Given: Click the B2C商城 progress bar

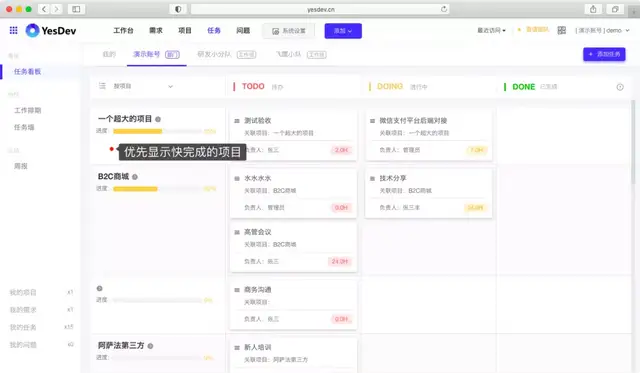Looking at the screenshot, I should (157, 189).
